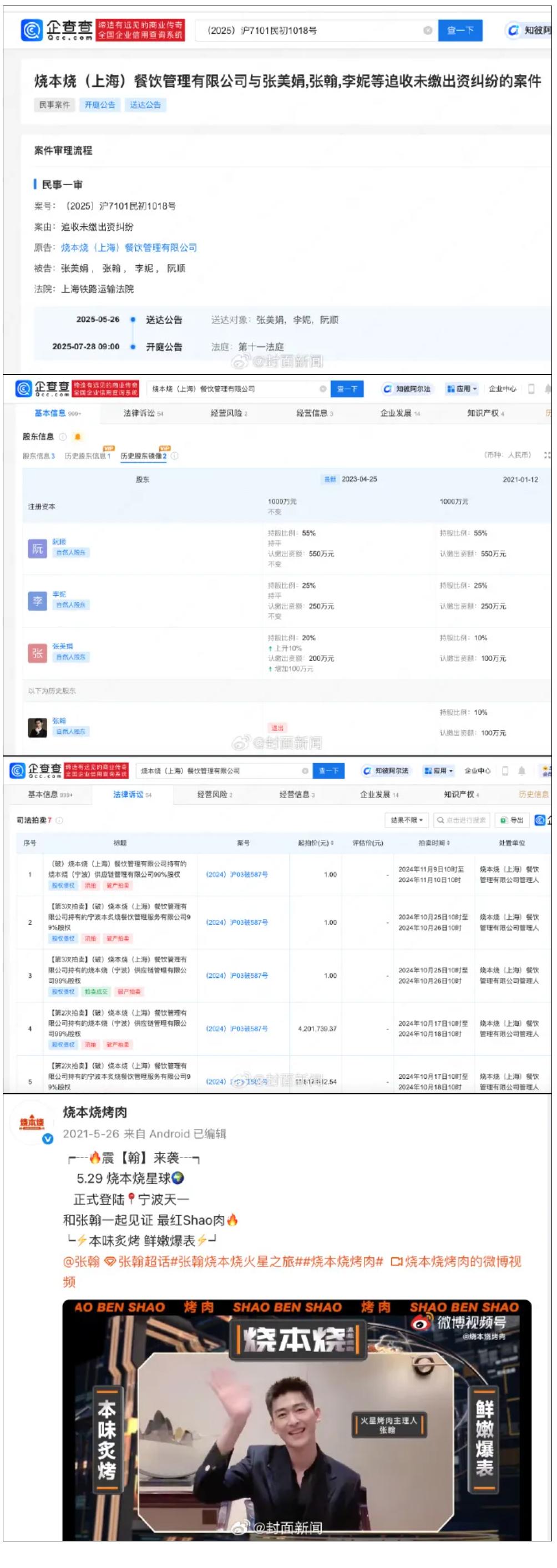Click the mobile phone icon on the shareholder page
Image resolution: width=557 pixels, height=1568 pixels.
[531, 389]
